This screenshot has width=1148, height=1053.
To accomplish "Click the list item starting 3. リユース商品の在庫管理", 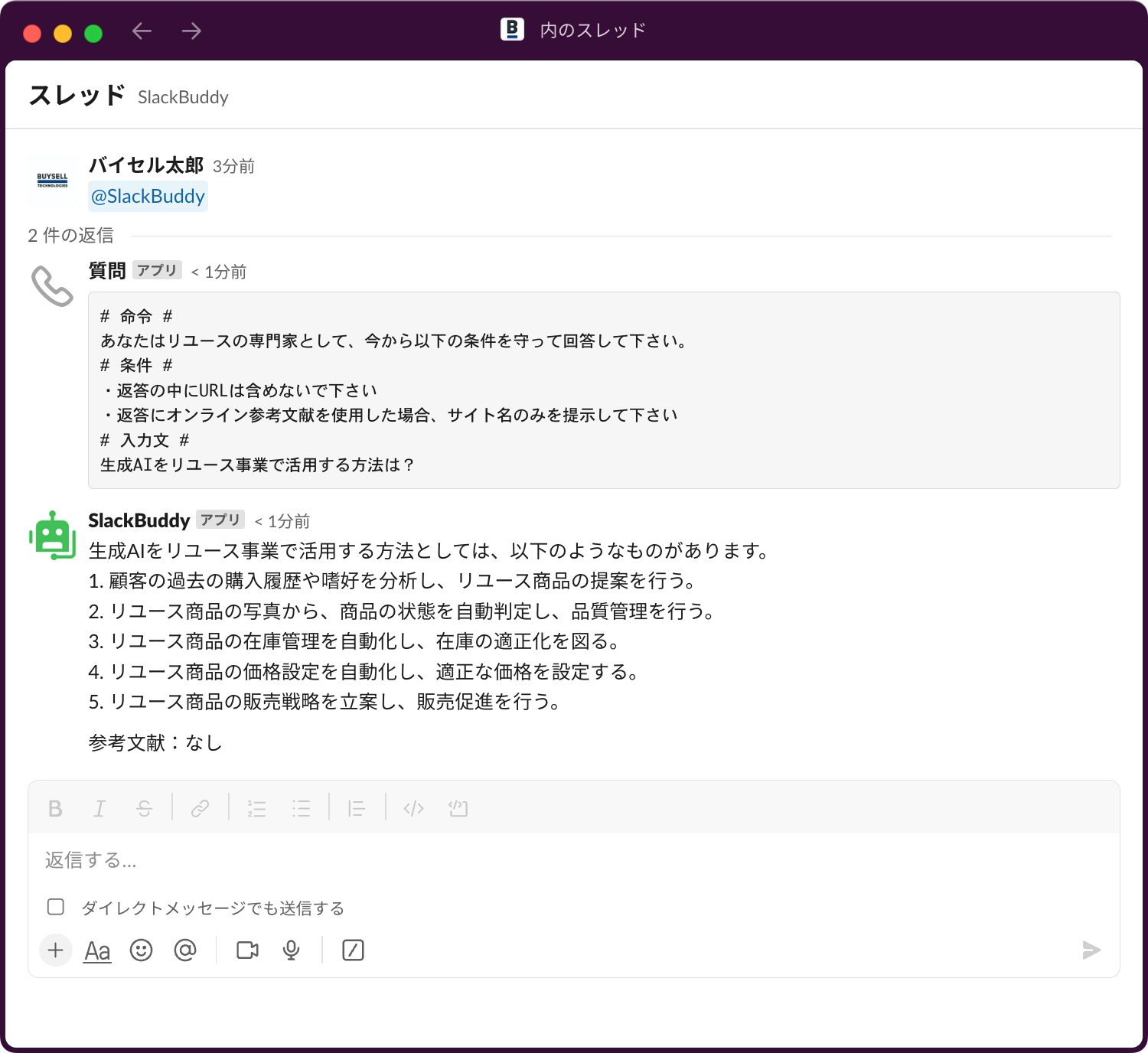I will click(x=354, y=641).
